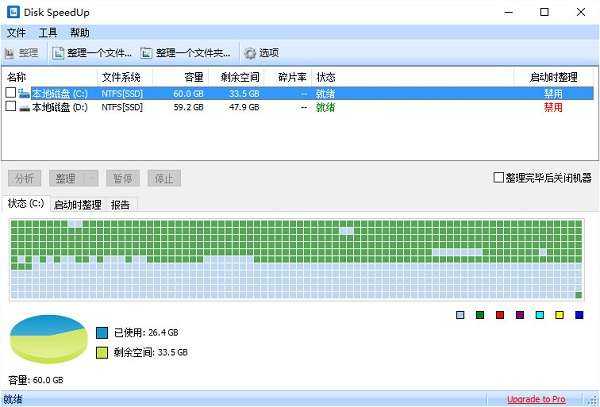The width and height of the screenshot is (600, 407).
Task: Click the cyan legend swatch
Action: click(x=540, y=315)
